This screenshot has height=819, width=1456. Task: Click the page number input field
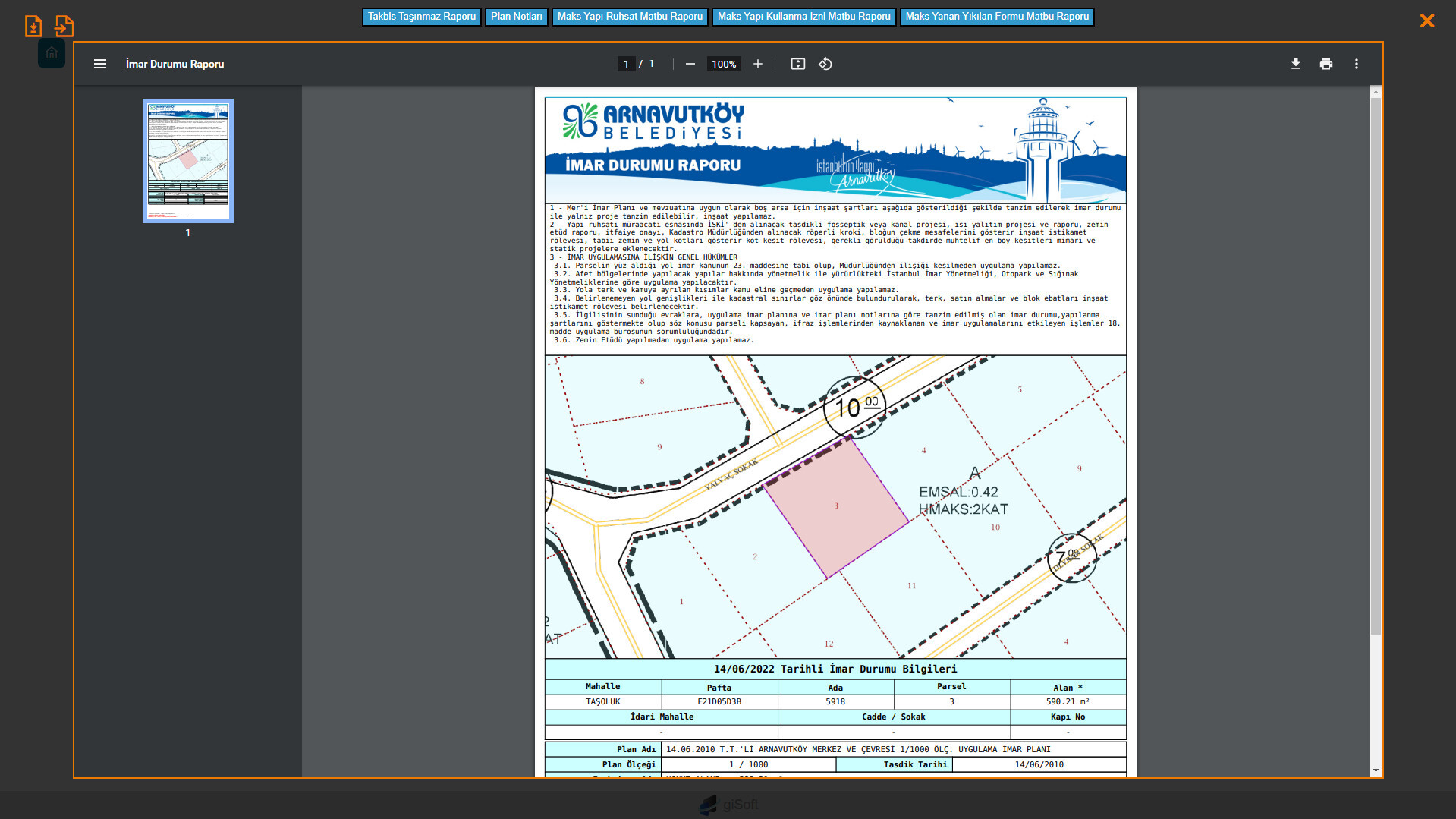point(626,65)
